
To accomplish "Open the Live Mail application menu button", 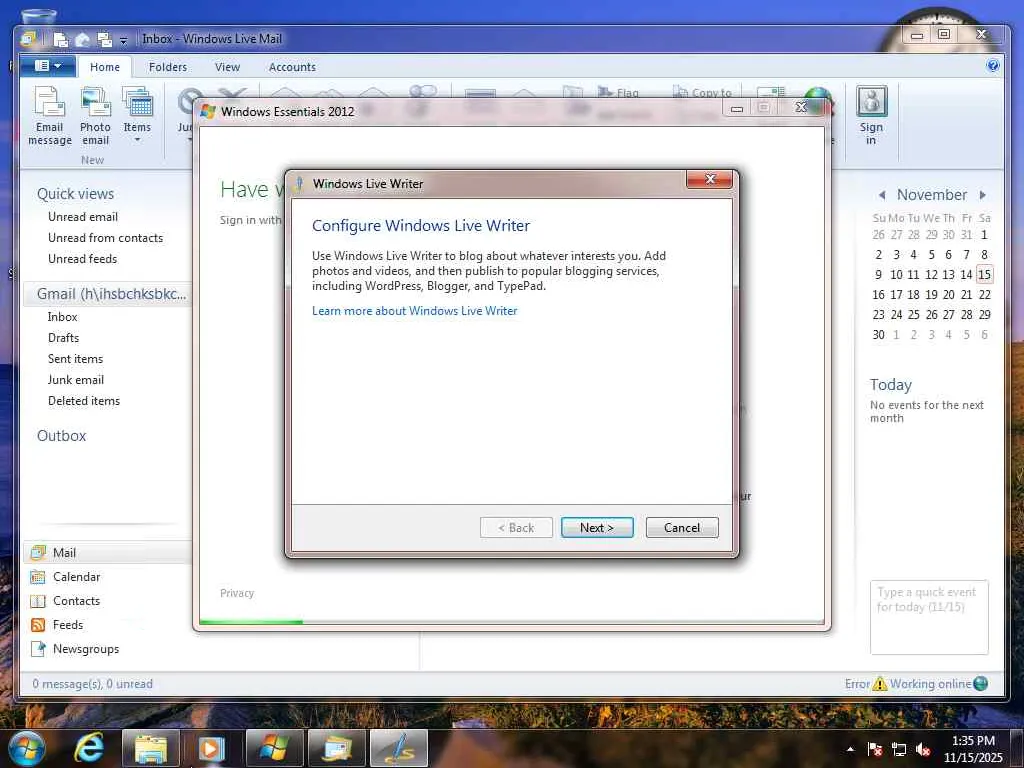I will 47,66.
